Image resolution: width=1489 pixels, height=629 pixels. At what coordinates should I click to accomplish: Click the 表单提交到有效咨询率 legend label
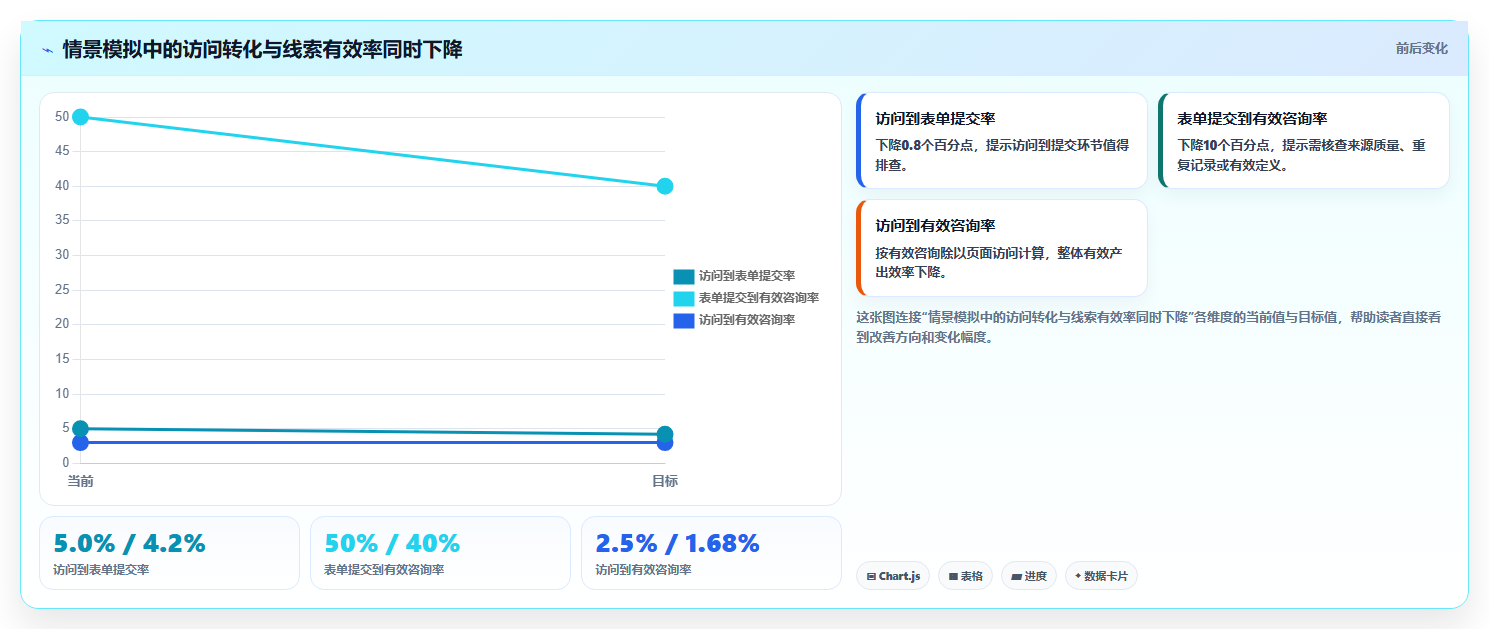[759, 298]
